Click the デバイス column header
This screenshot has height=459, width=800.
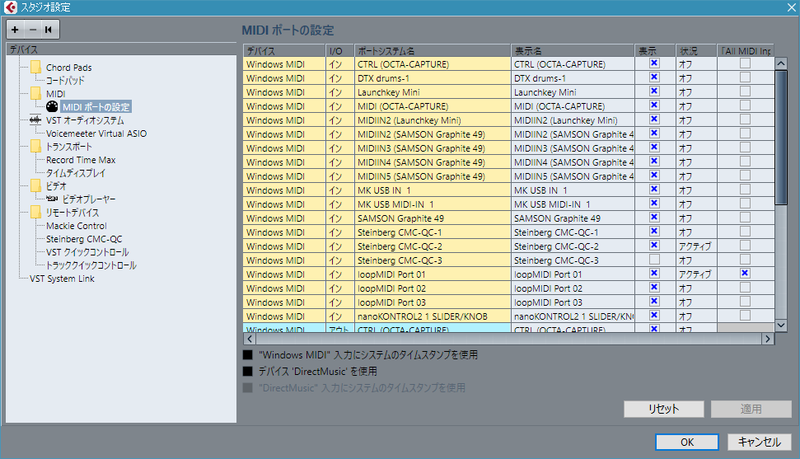tap(284, 50)
